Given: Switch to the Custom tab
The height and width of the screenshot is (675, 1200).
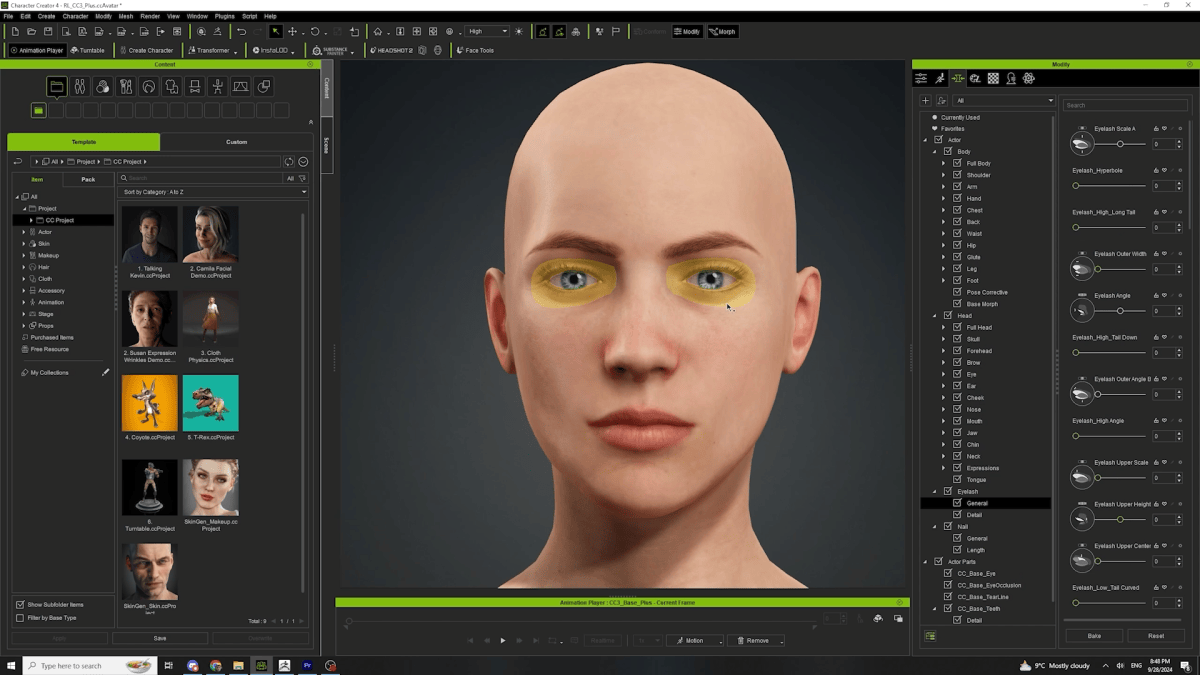Looking at the screenshot, I should 237,142.
